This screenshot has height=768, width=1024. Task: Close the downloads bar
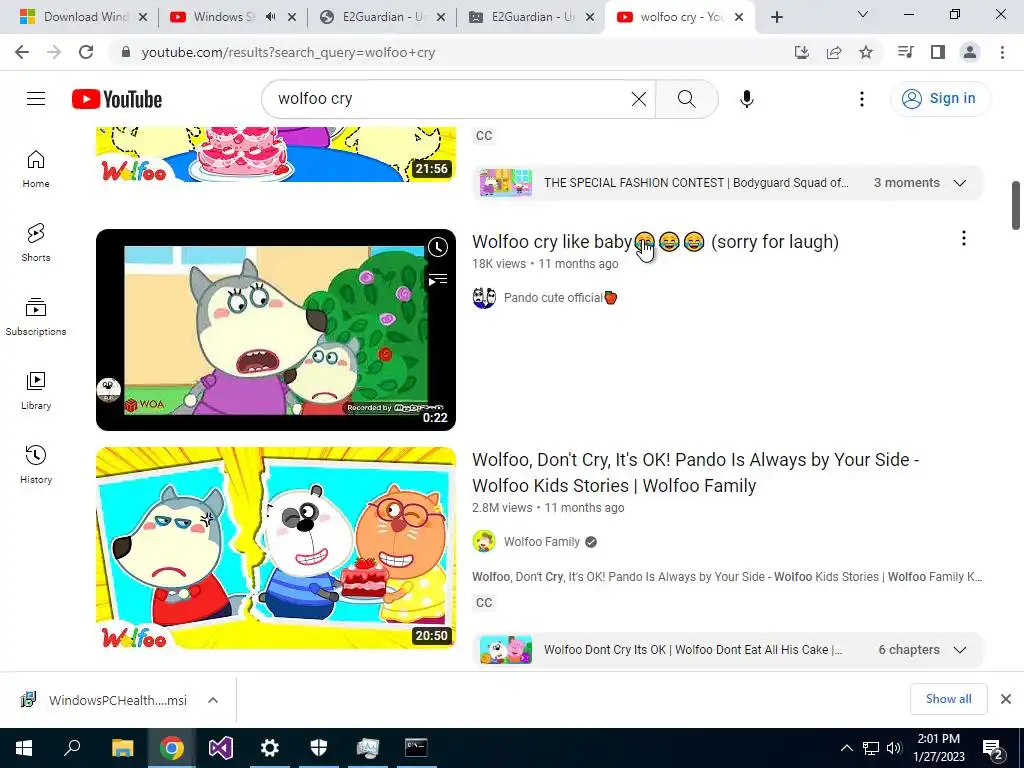[x=1006, y=699]
